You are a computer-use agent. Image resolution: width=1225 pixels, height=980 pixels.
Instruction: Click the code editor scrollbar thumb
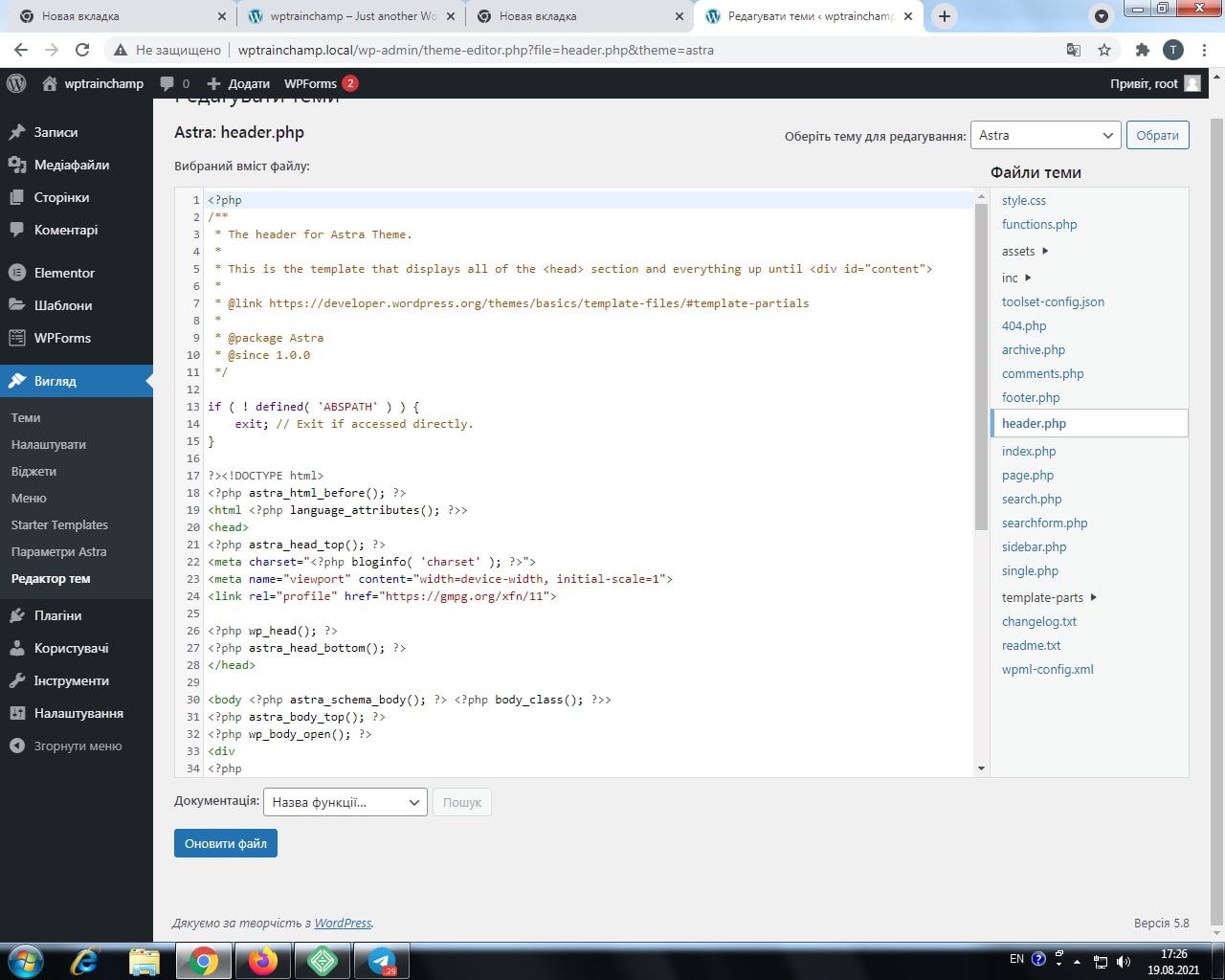coord(981,367)
